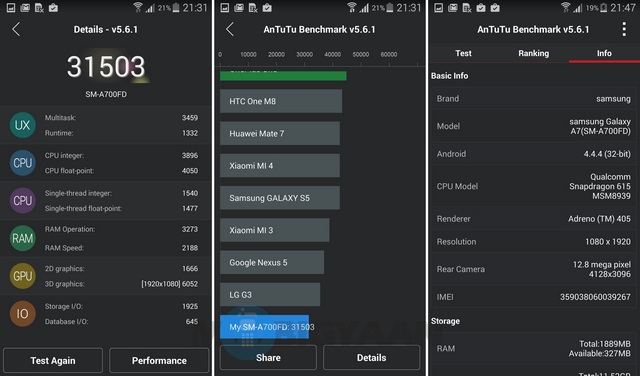Tap the RAM Total:1889MB row
Image resolution: width=640 pixels, height=376 pixels.
tap(533, 349)
